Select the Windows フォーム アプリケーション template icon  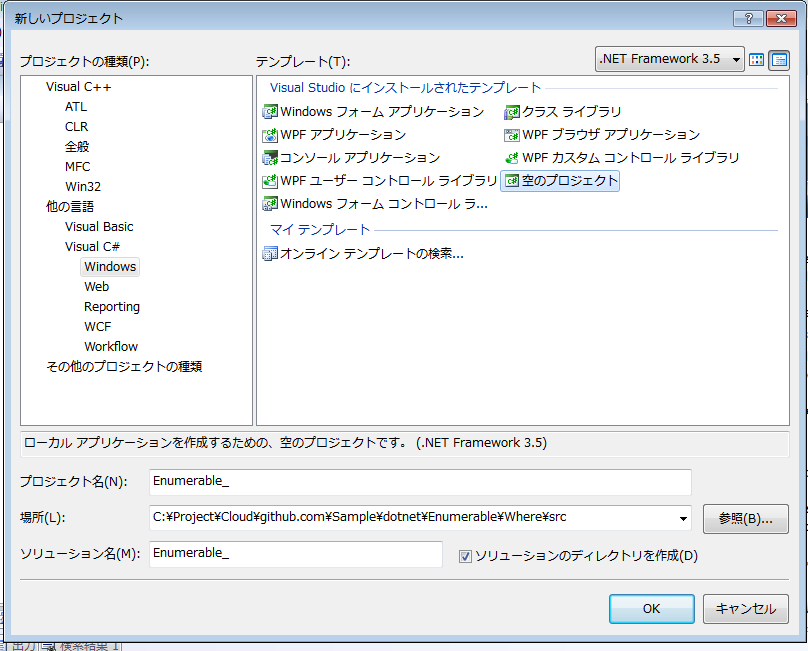point(270,112)
